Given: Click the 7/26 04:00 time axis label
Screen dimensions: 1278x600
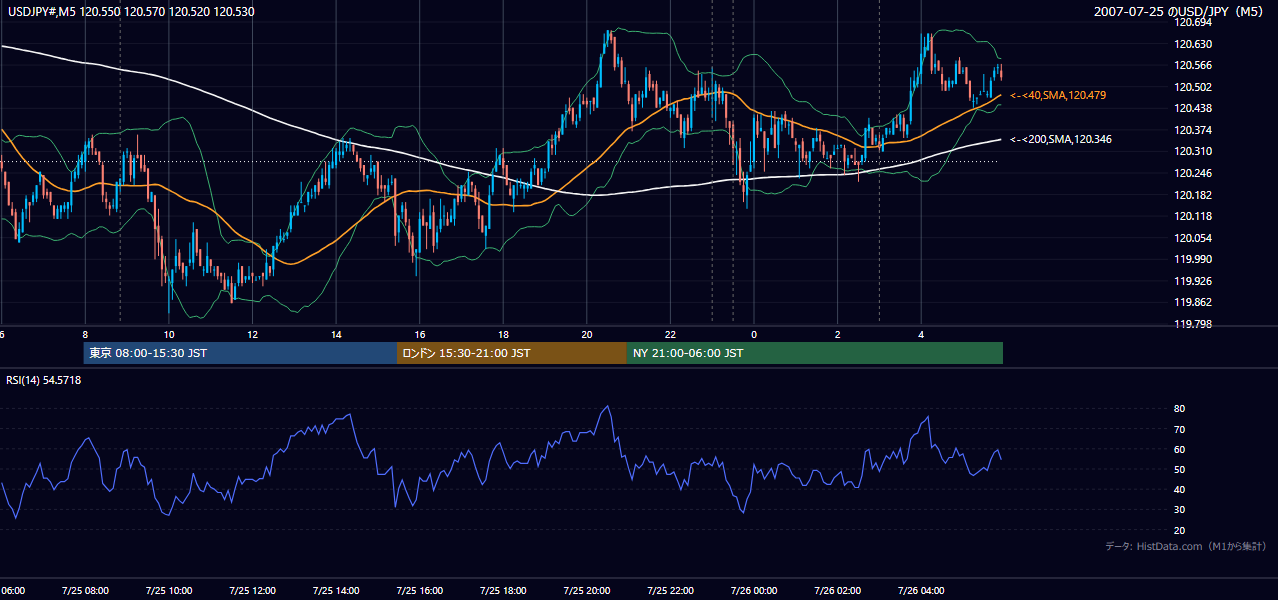Looking at the screenshot, I should click(921, 590).
